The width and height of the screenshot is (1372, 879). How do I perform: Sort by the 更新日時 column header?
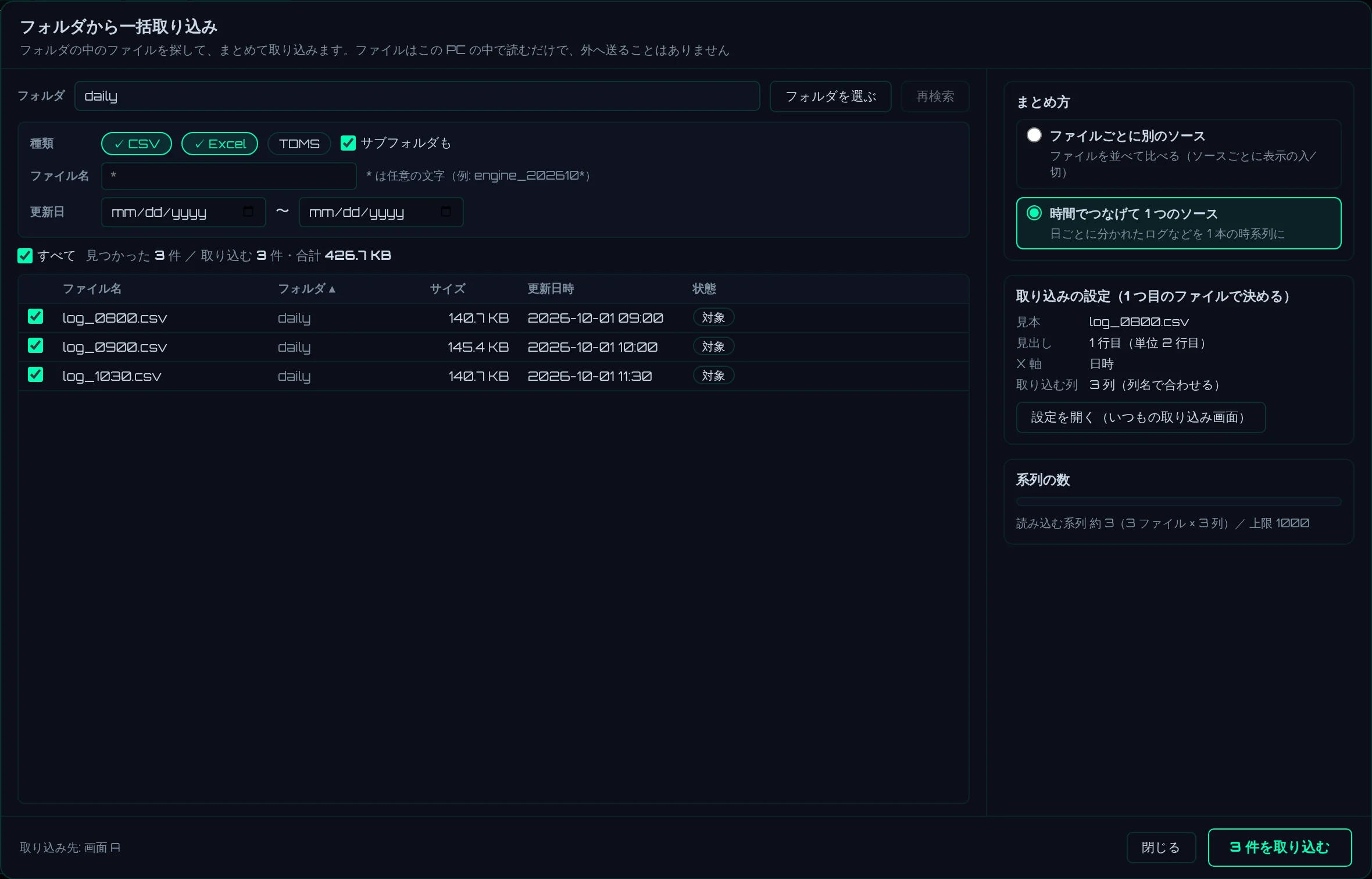click(x=551, y=289)
